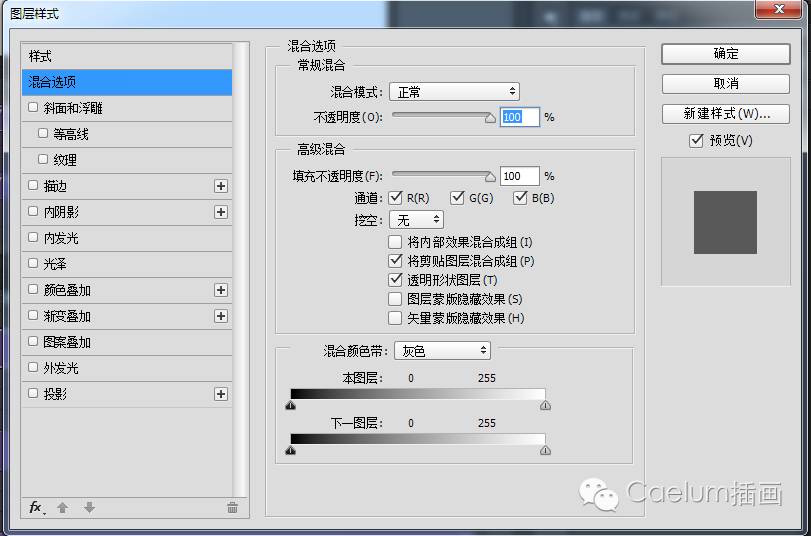Click the 取消 button
The width and height of the screenshot is (811, 536).
[726, 84]
